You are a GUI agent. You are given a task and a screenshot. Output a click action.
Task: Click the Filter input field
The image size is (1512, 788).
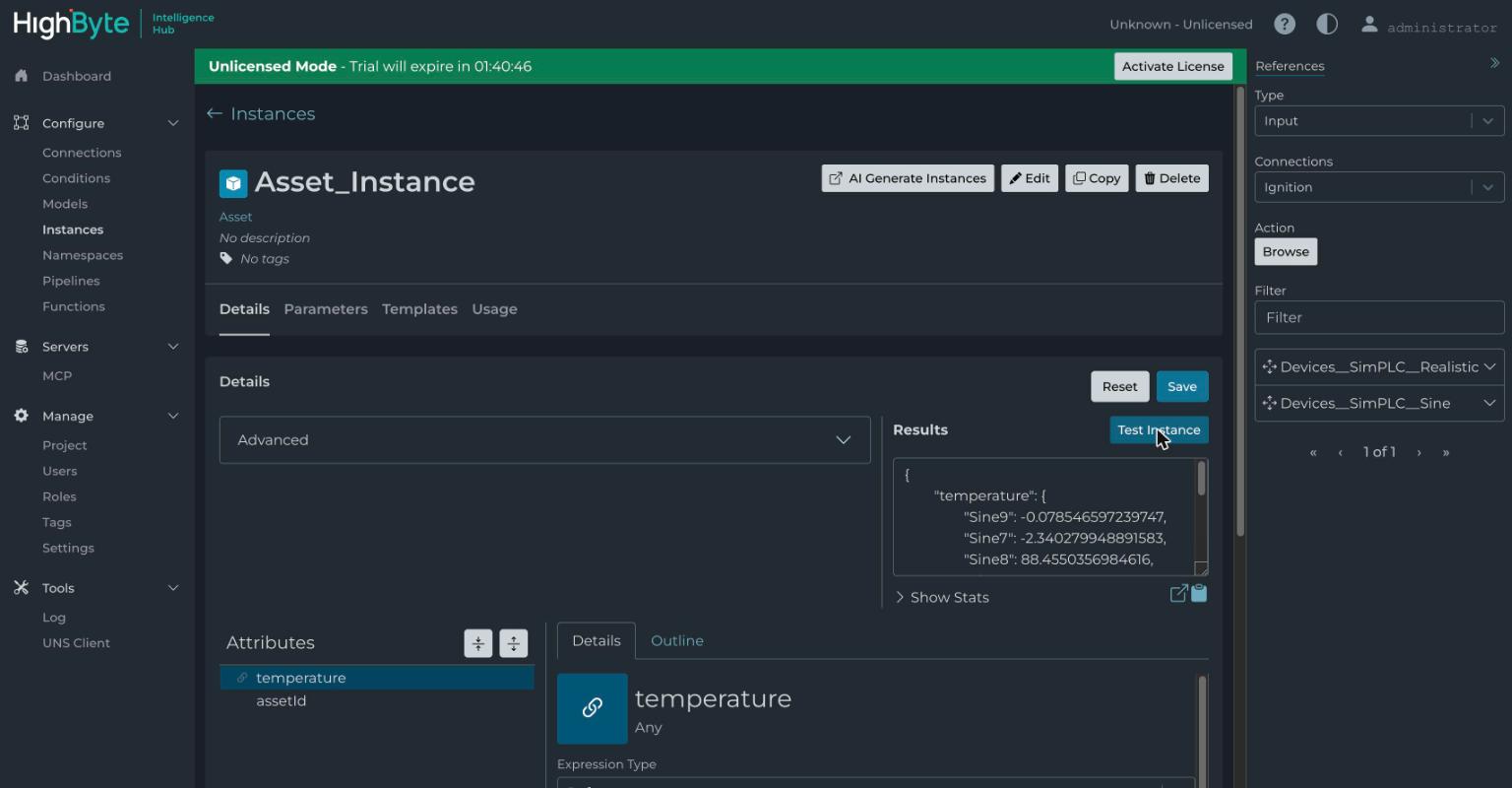point(1379,317)
